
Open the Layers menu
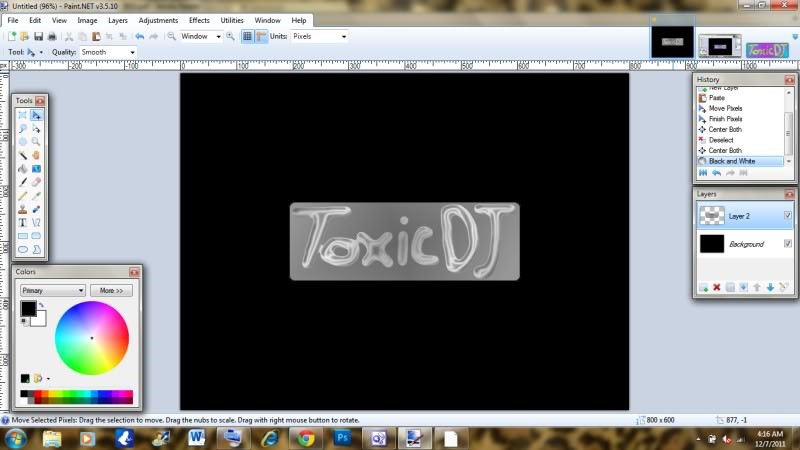coord(118,20)
